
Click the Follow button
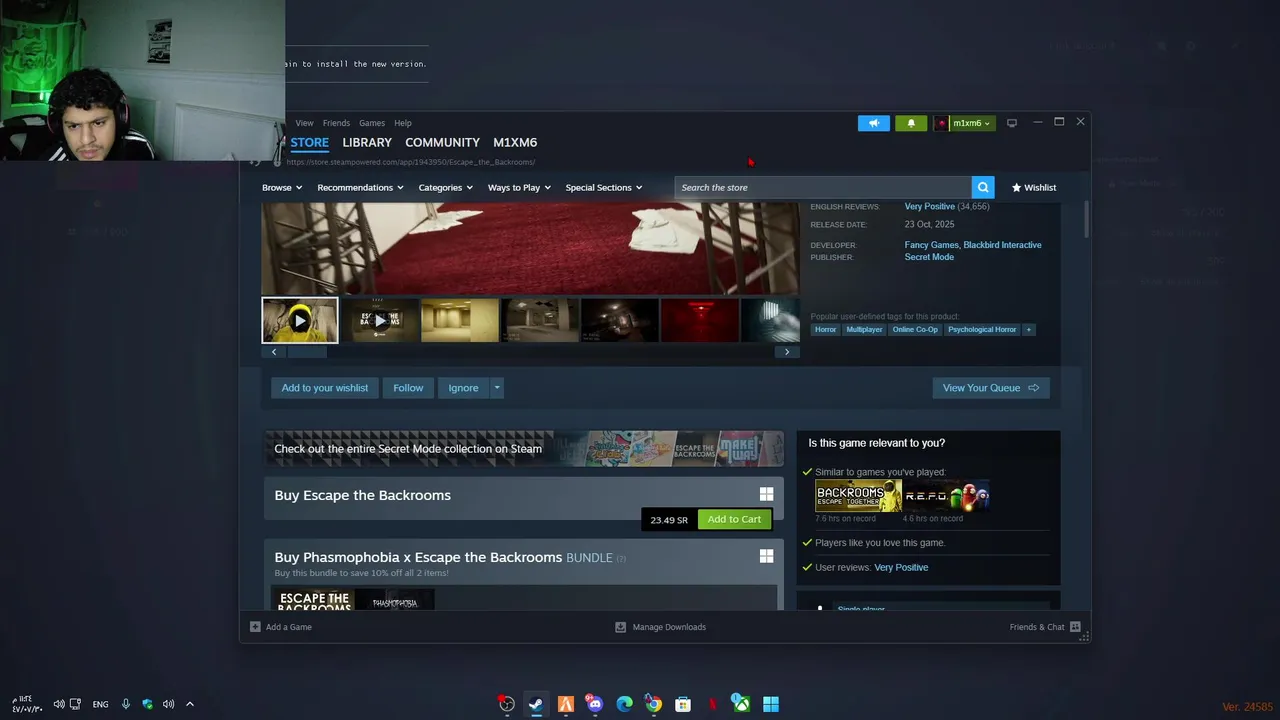pyautogui.click(x=408, y=388)
